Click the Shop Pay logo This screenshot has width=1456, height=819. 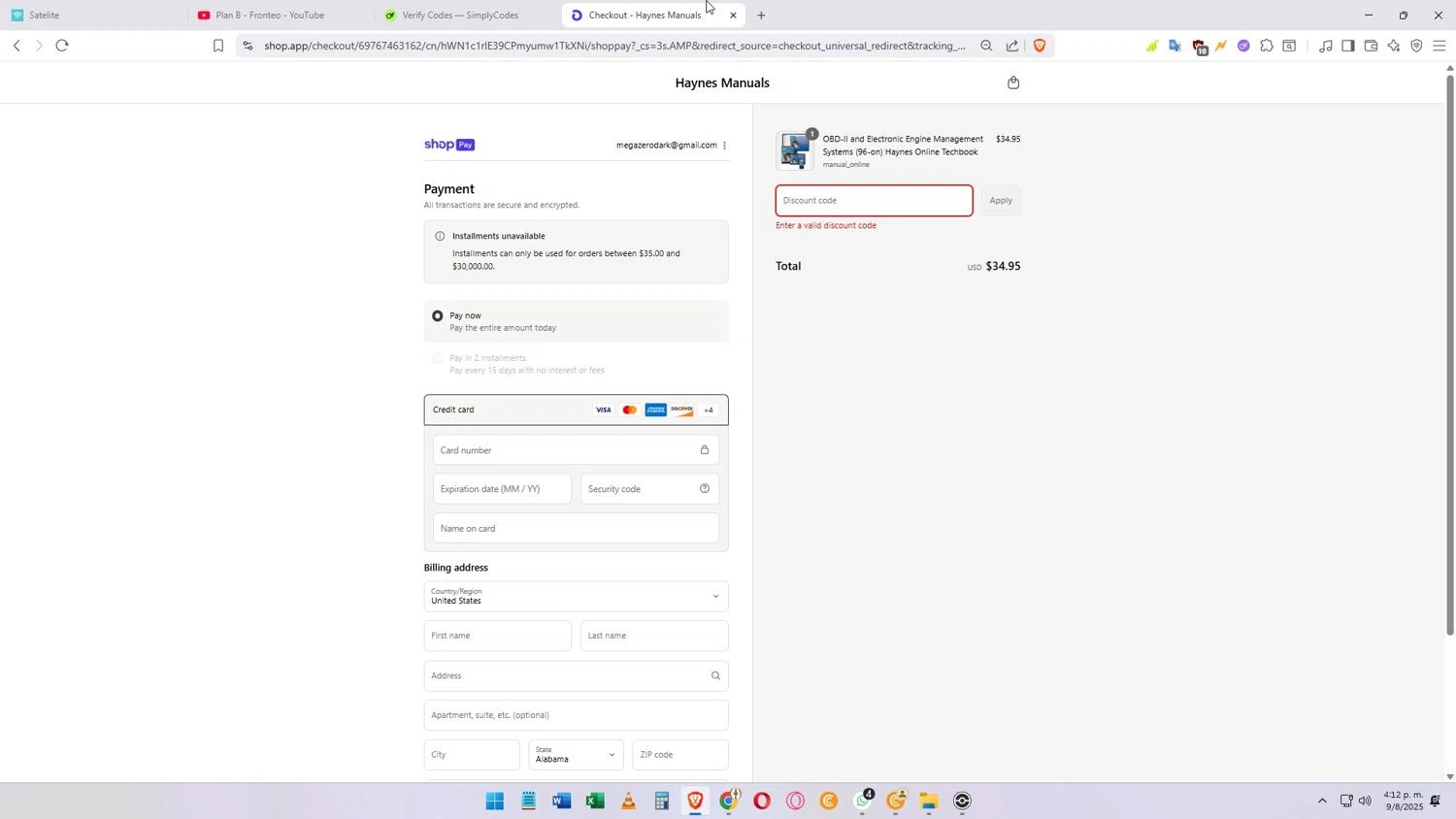click(449, 145)
